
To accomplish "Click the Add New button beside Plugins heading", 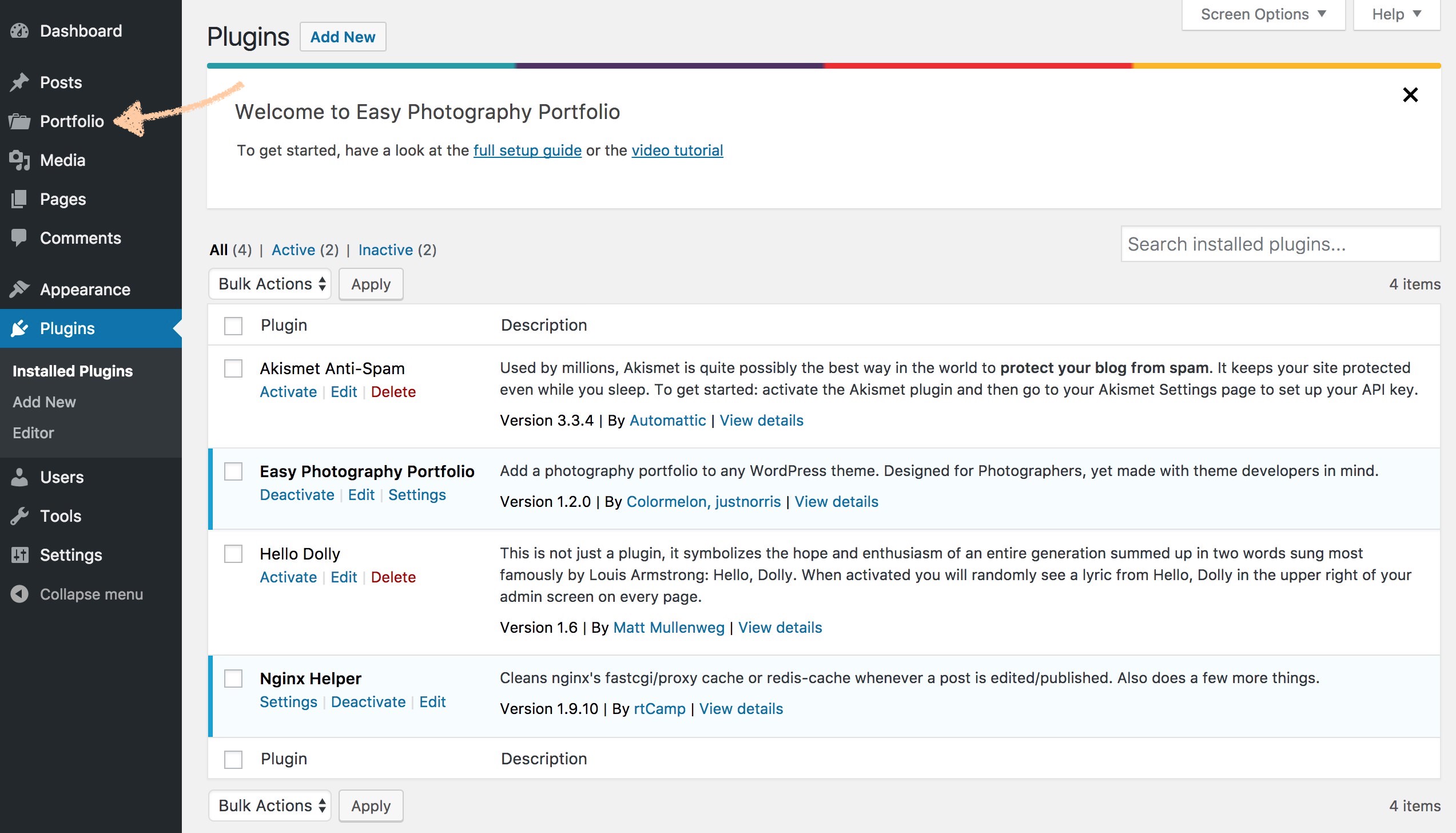I will [x=343, y=37].
